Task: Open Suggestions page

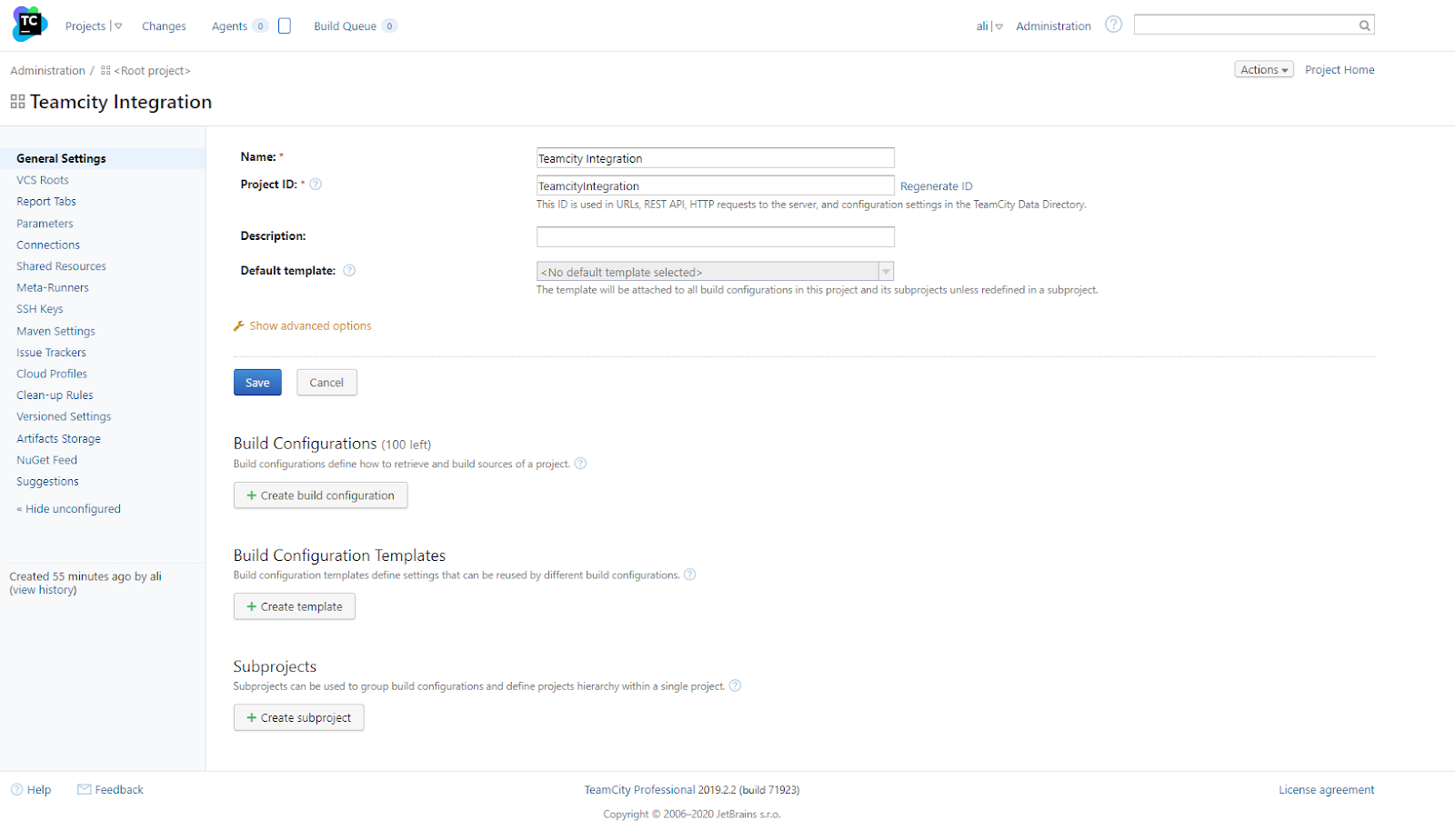Action: click(47, 481)
